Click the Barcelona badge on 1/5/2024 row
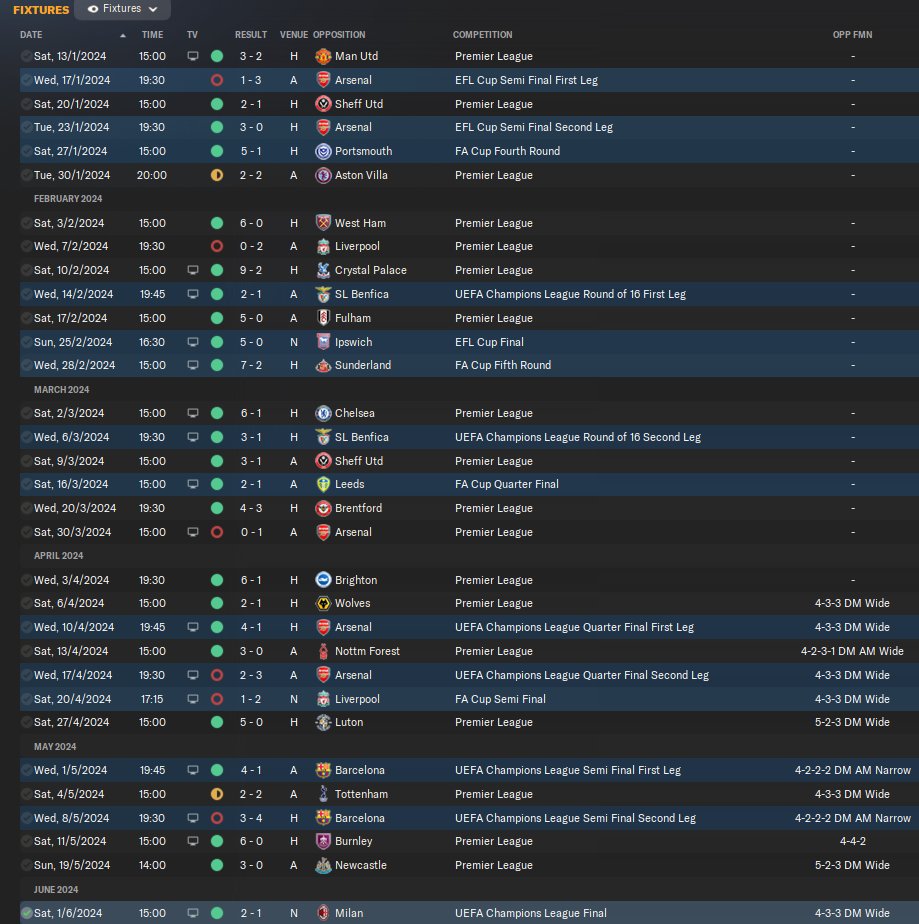 coord(323,770)
